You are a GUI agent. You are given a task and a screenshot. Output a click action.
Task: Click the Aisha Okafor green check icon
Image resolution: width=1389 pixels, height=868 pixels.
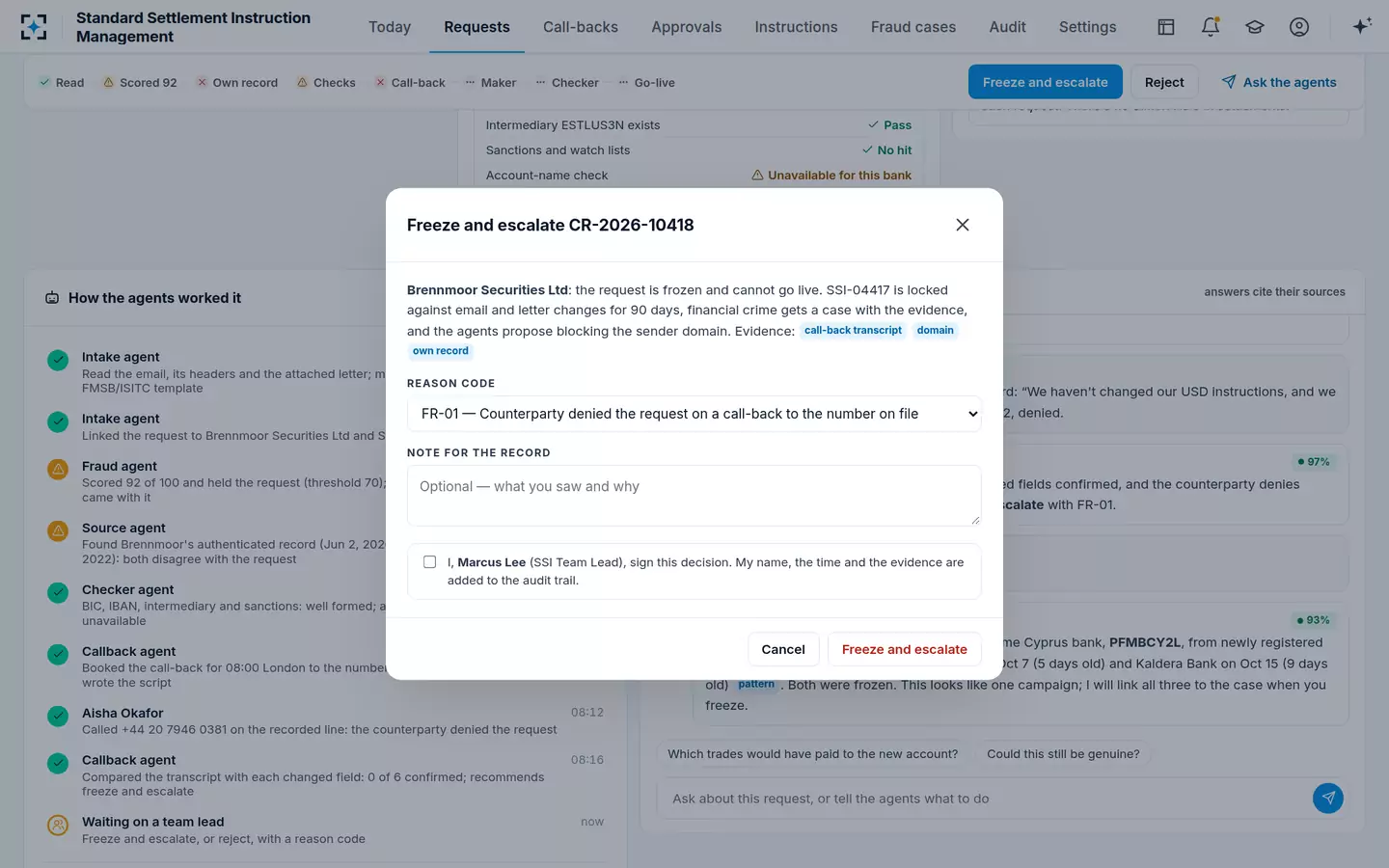point(58,716)
